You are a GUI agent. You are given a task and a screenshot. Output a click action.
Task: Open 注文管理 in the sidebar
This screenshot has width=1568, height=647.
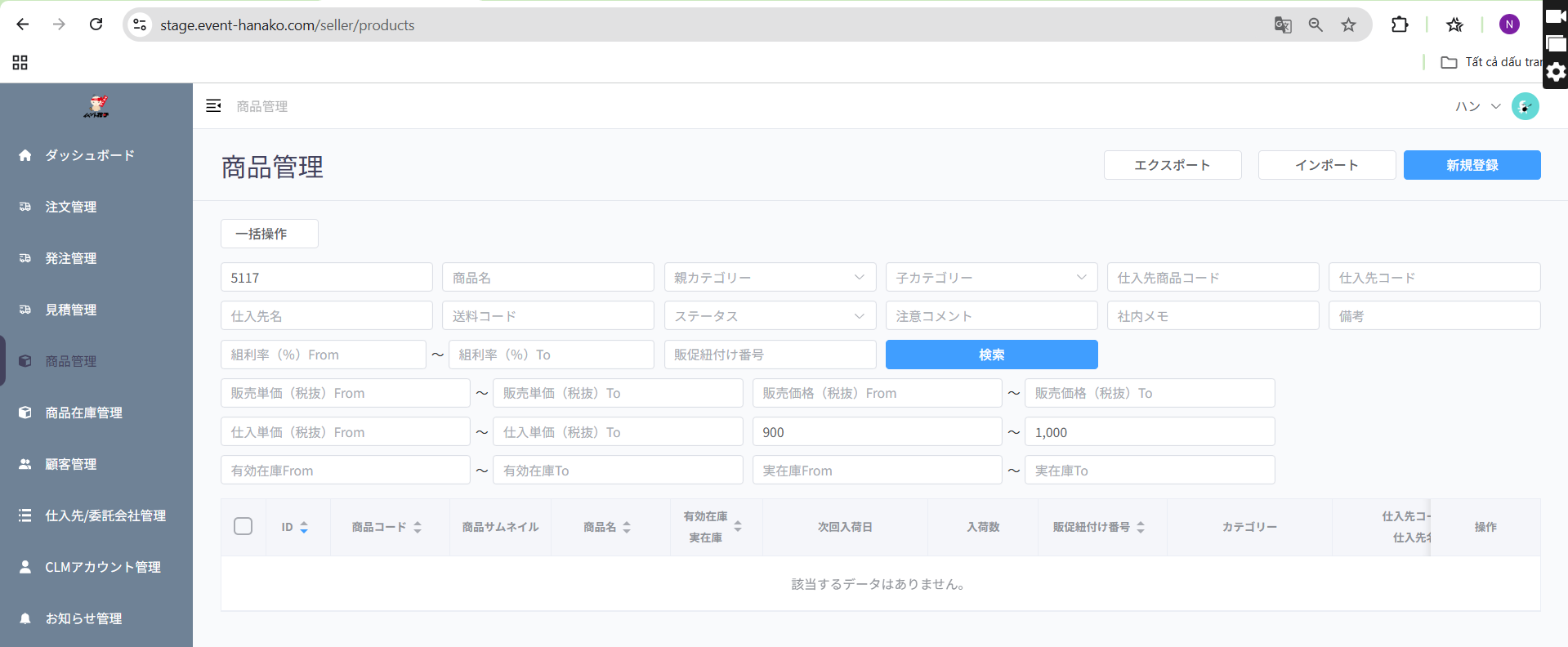(71, 207)
